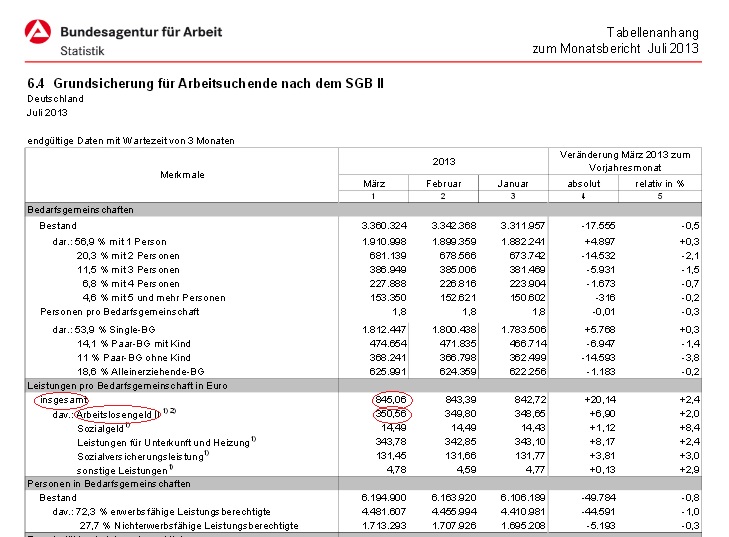Click the Bundesagentur für Arbeit logo icon
The image size is (729, 537).
[41, 38]
